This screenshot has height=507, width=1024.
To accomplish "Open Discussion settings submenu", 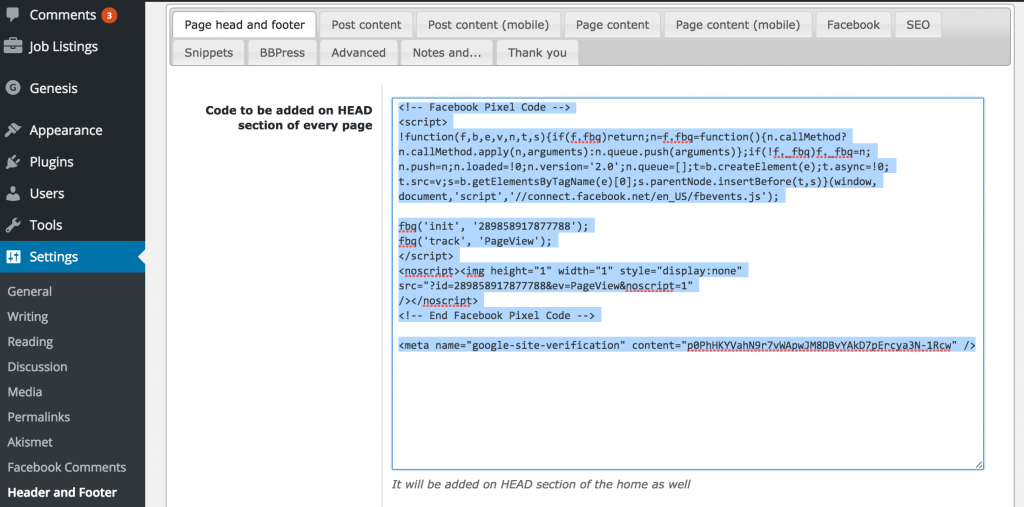I will tap(37, 367).
